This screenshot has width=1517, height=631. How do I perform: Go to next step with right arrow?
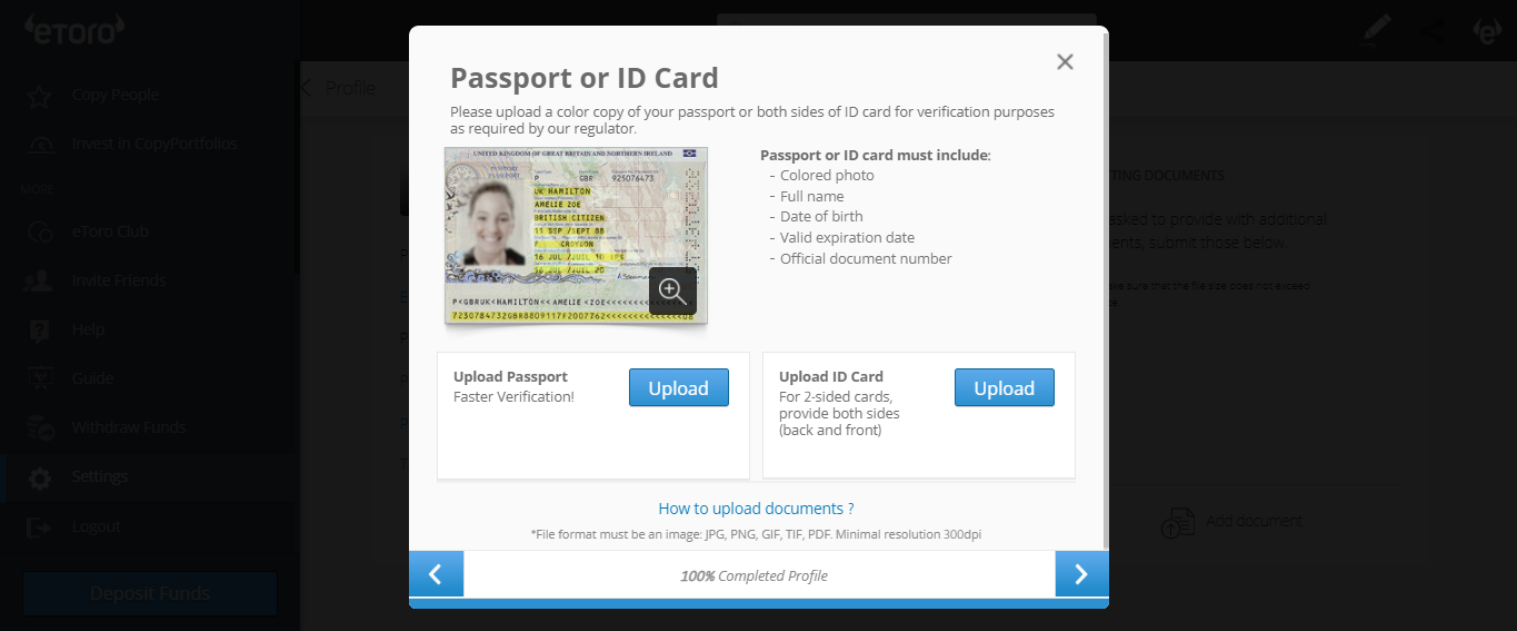pos(1081,574)
